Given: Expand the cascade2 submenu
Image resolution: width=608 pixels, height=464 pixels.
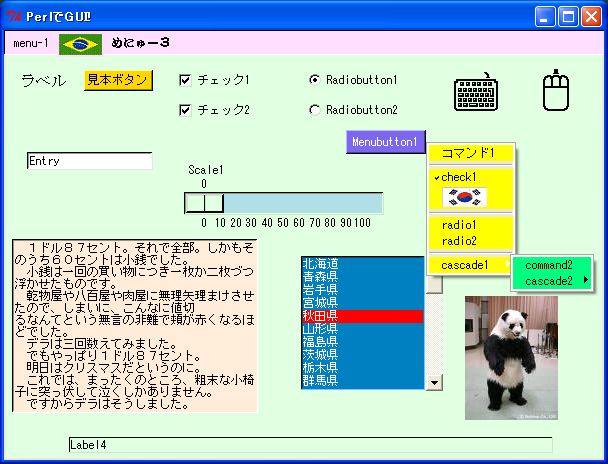Looking at the screenshot, I should pyautogui.click(x=552, y=281).
